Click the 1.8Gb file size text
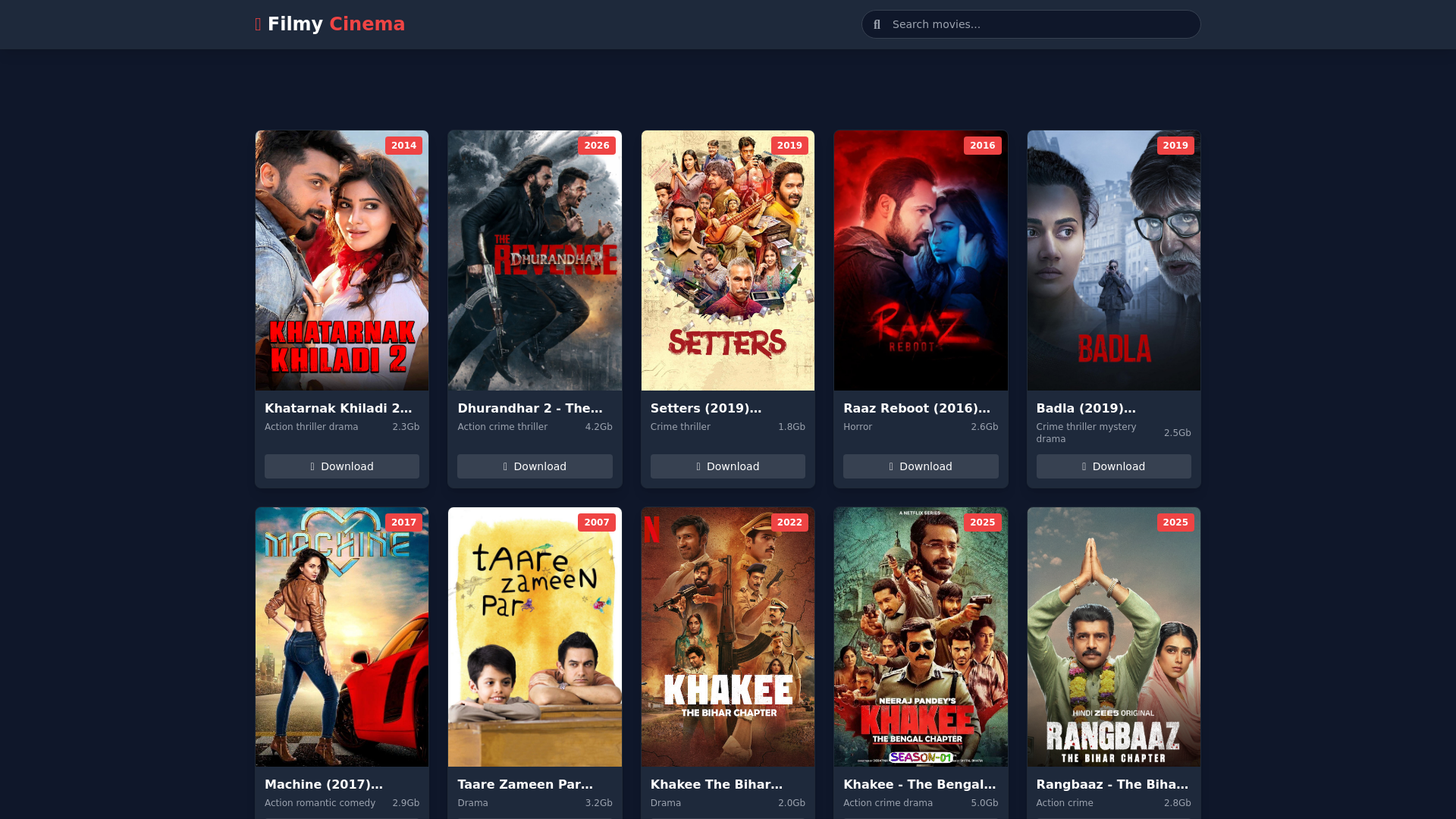The width and height of the screenshot is (1456, 819). (792, 427)
